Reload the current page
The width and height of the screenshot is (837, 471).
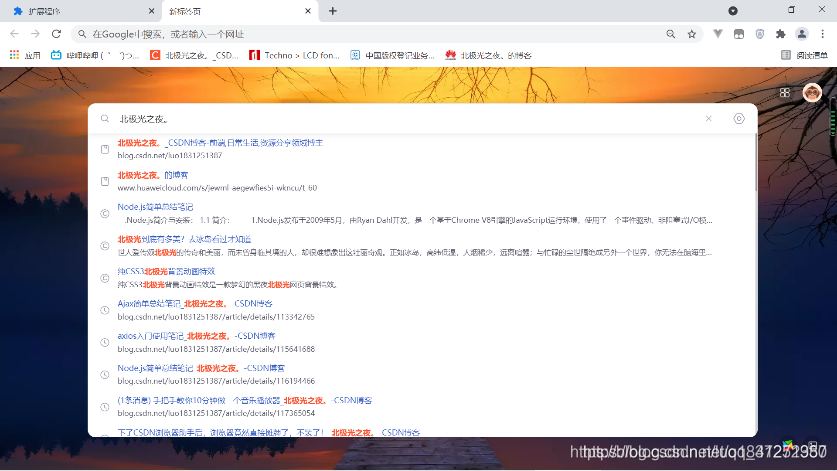pos(56,34)
